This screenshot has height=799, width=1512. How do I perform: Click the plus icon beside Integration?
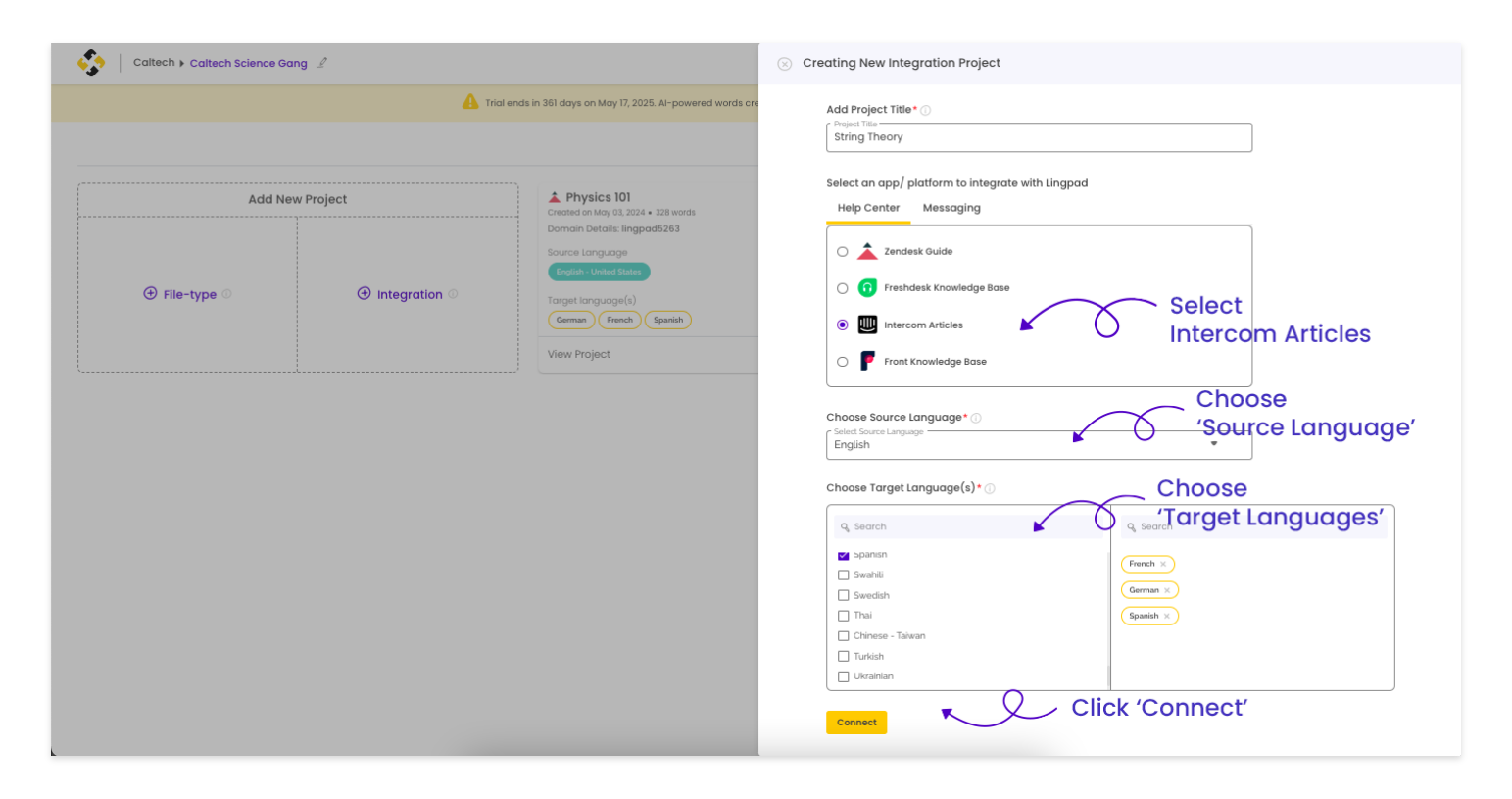pos(364,293)
